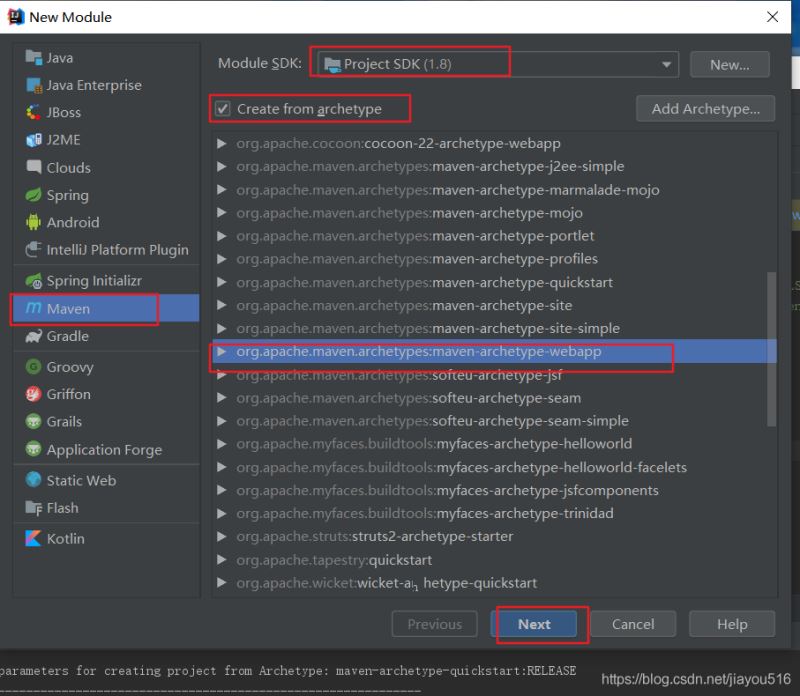Click the Next button
The image size is (800, 696).
[534, 624]
